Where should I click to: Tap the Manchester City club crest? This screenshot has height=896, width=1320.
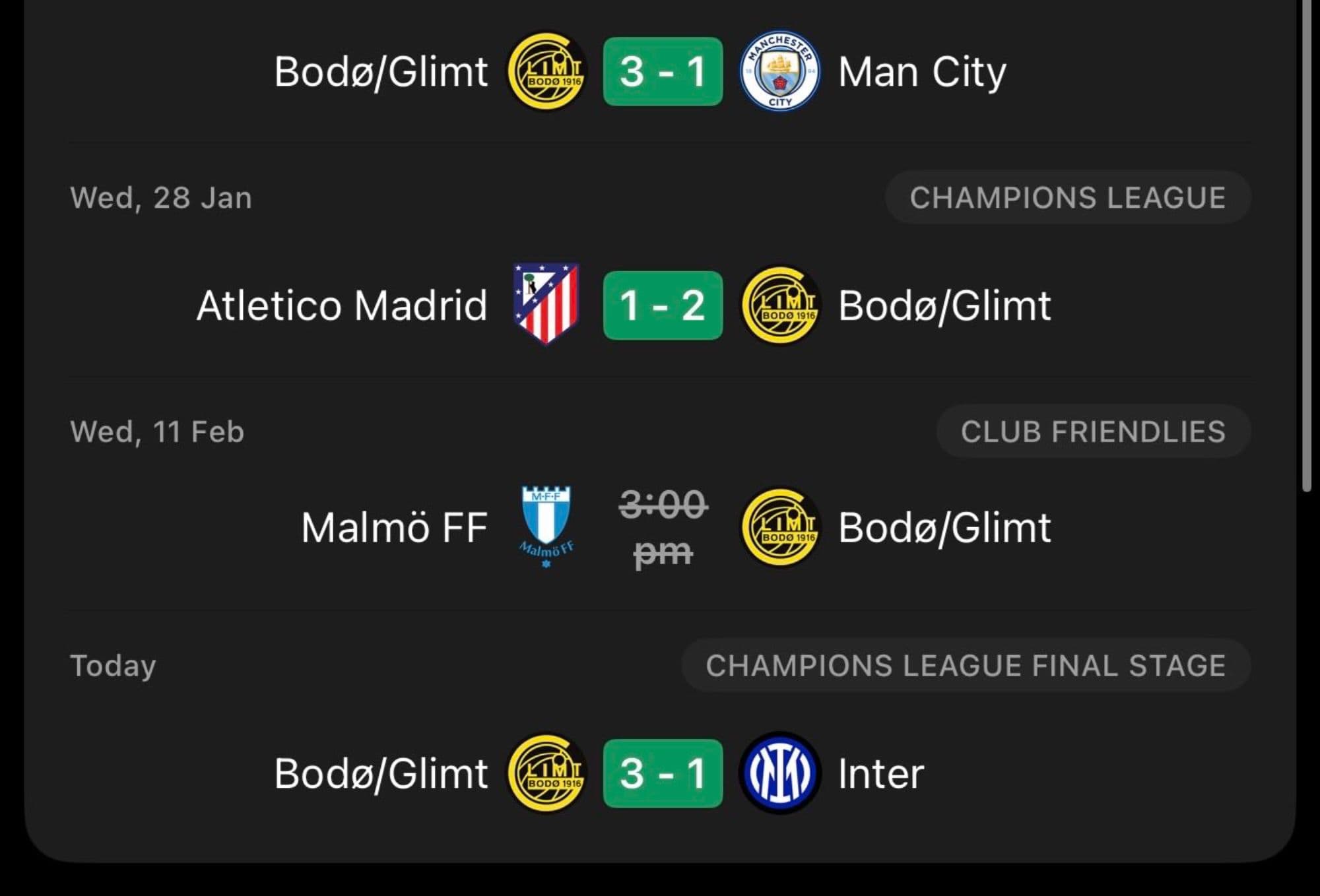tap(779, 71)
